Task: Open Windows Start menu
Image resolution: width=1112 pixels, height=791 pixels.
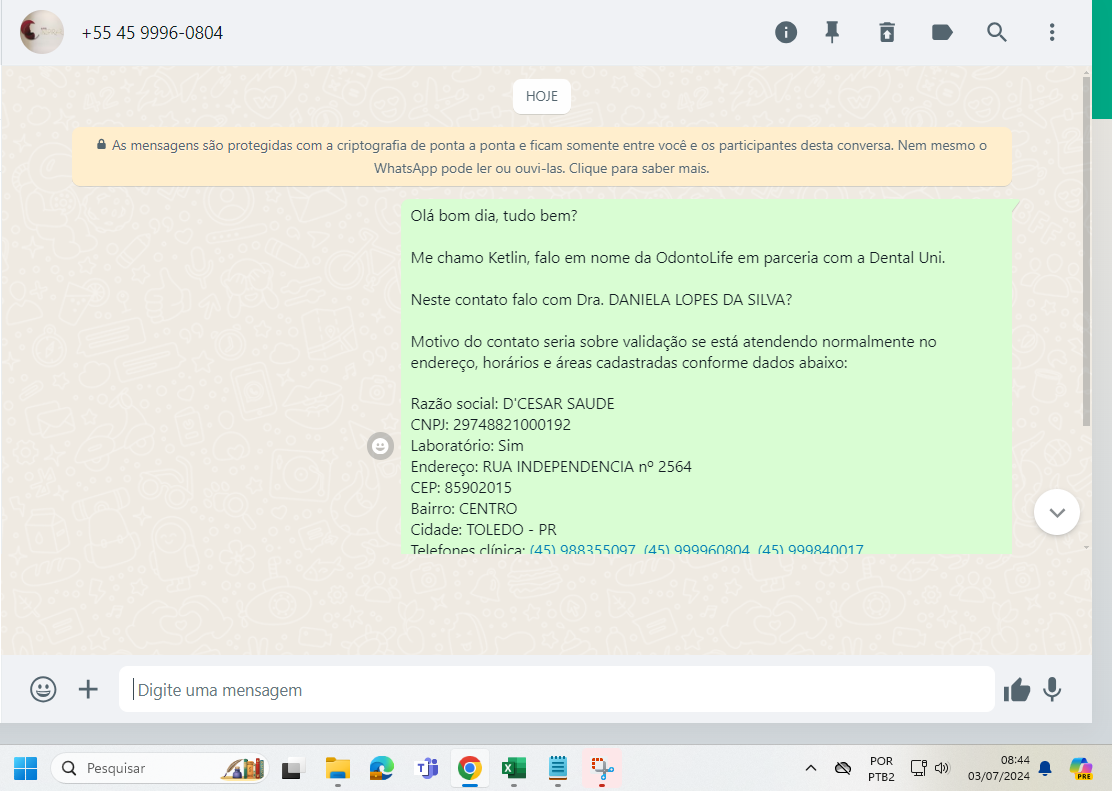Action: point(26,768)
